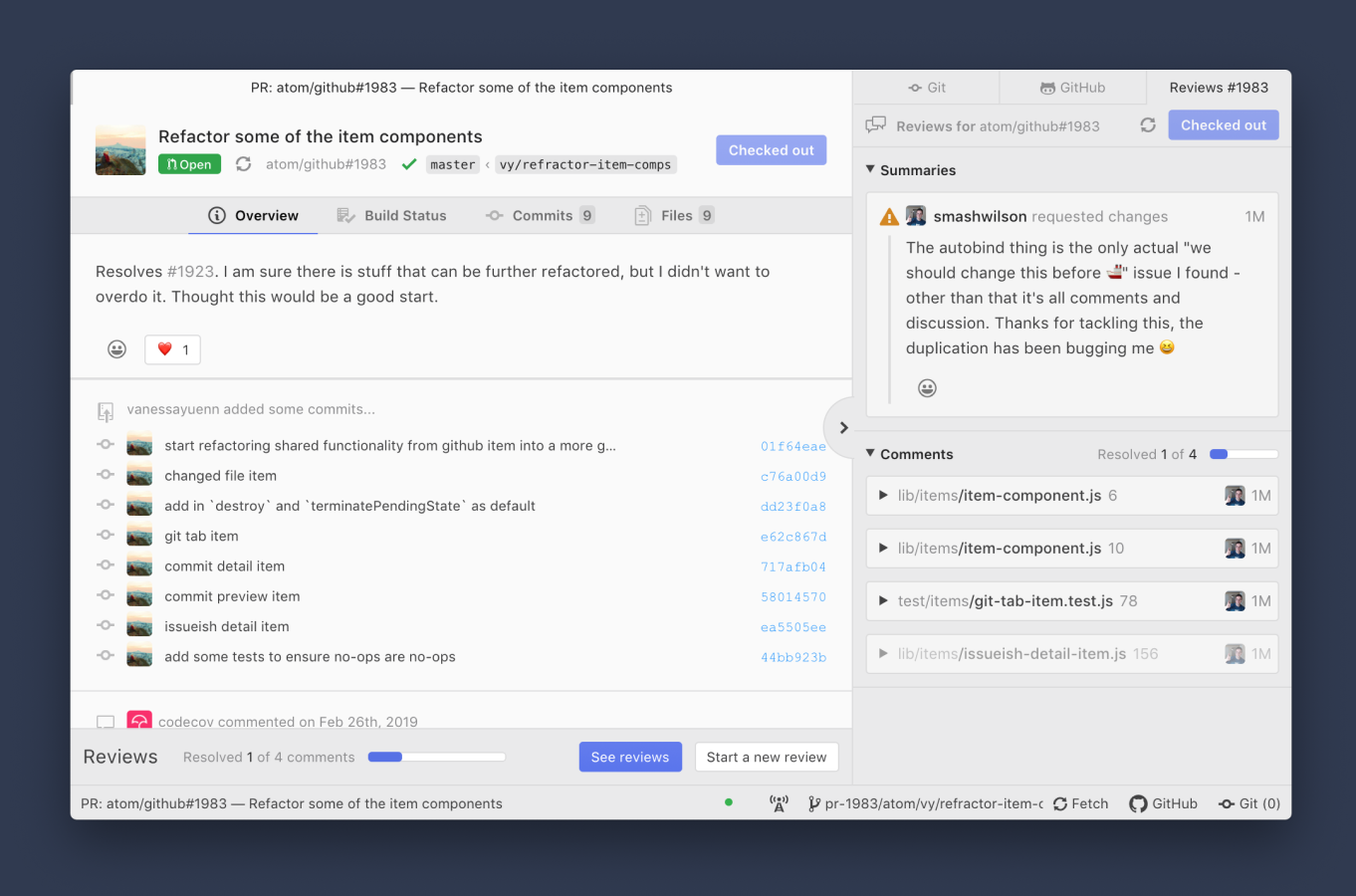Expand the git-tab-item.test.js comment thread
The image size is (1356, 896).
pyautogui.click(x=883, y=601)
